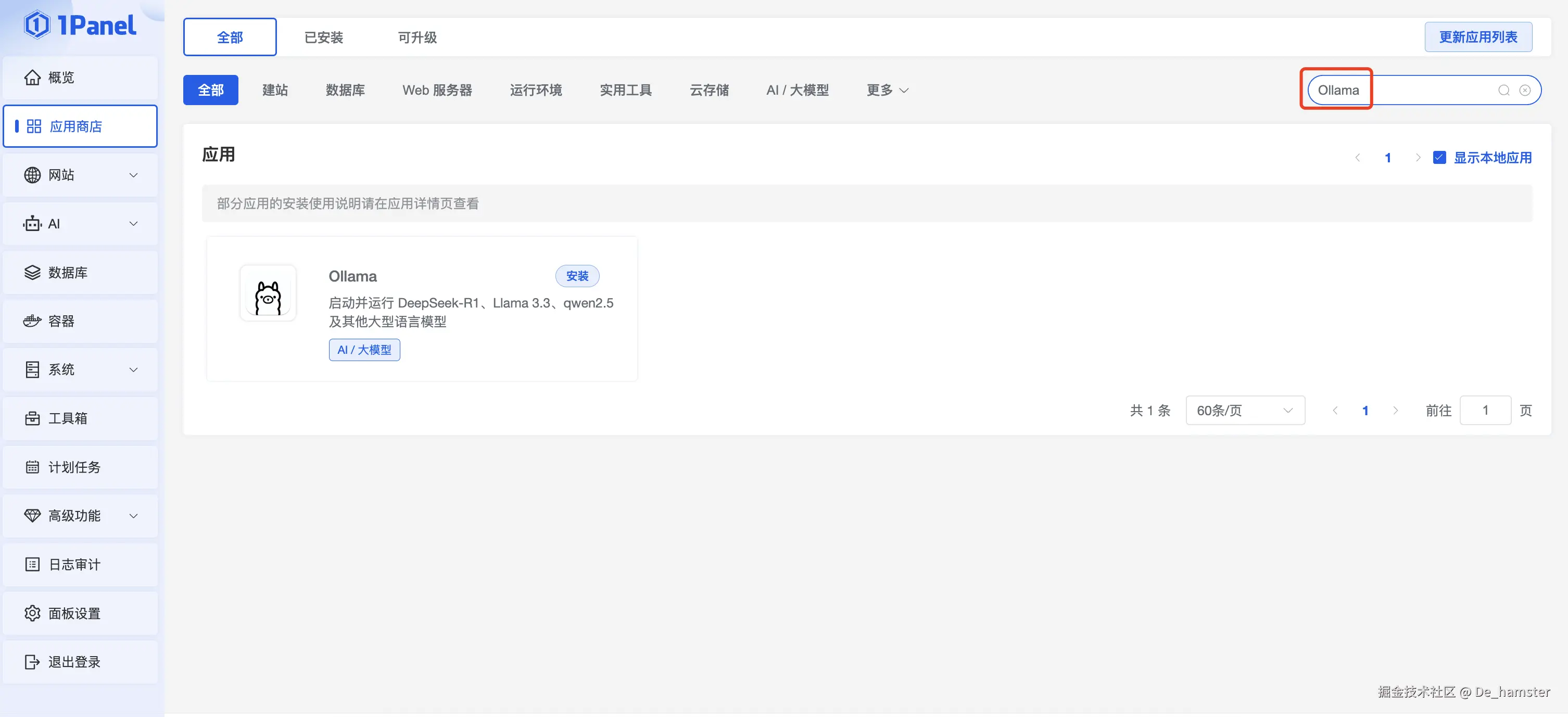Click the 面板设置 gear icon
Screen dimensions: 1568x717
click(x=32, y=613)
